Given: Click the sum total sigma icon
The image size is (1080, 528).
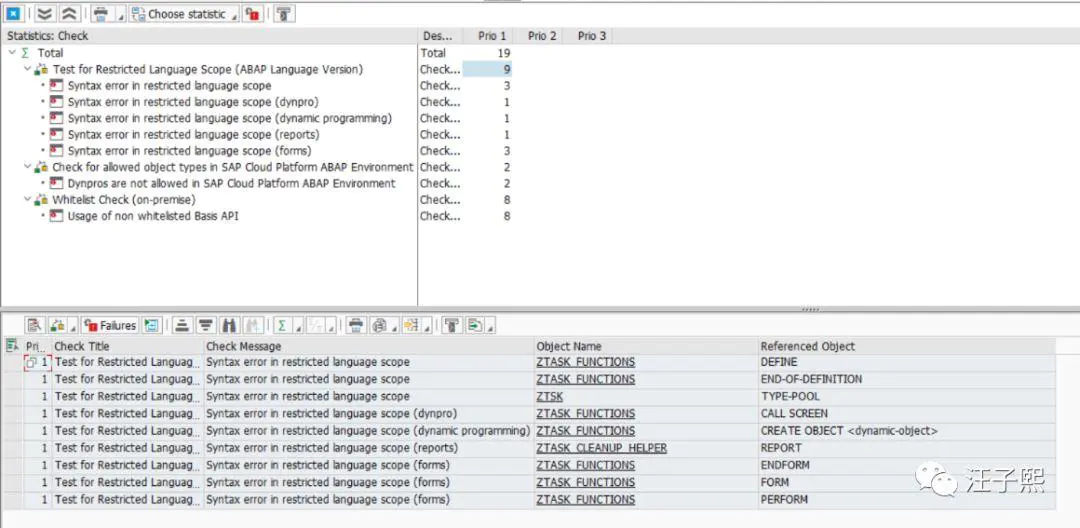Looking at the screenshot, I should click(282, 325).
